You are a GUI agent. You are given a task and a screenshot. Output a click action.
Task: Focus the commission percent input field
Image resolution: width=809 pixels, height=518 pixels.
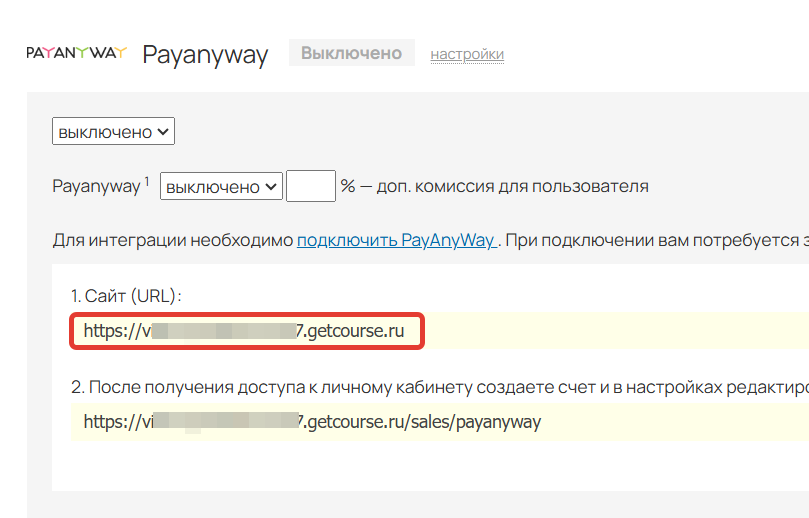(x=311, y=186)
